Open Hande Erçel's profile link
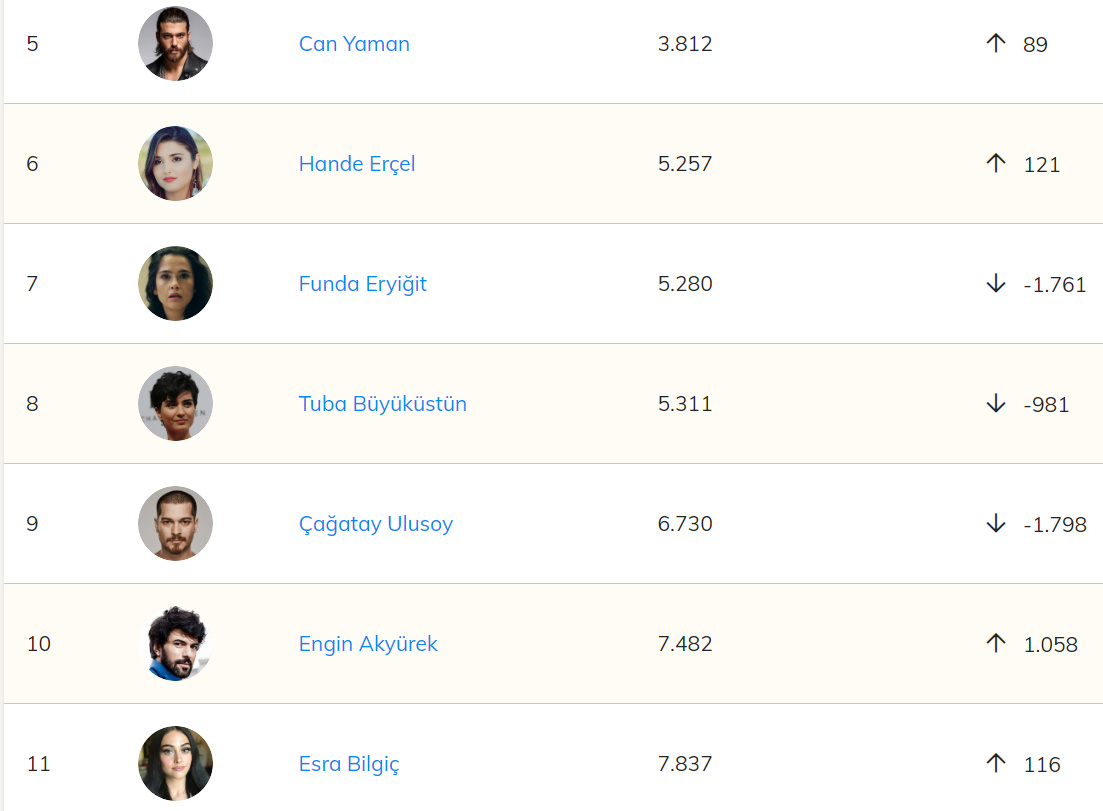Image resolution: width=1103 pixels, height=811 pixels. pyautogui.click(x=357, y=164)
